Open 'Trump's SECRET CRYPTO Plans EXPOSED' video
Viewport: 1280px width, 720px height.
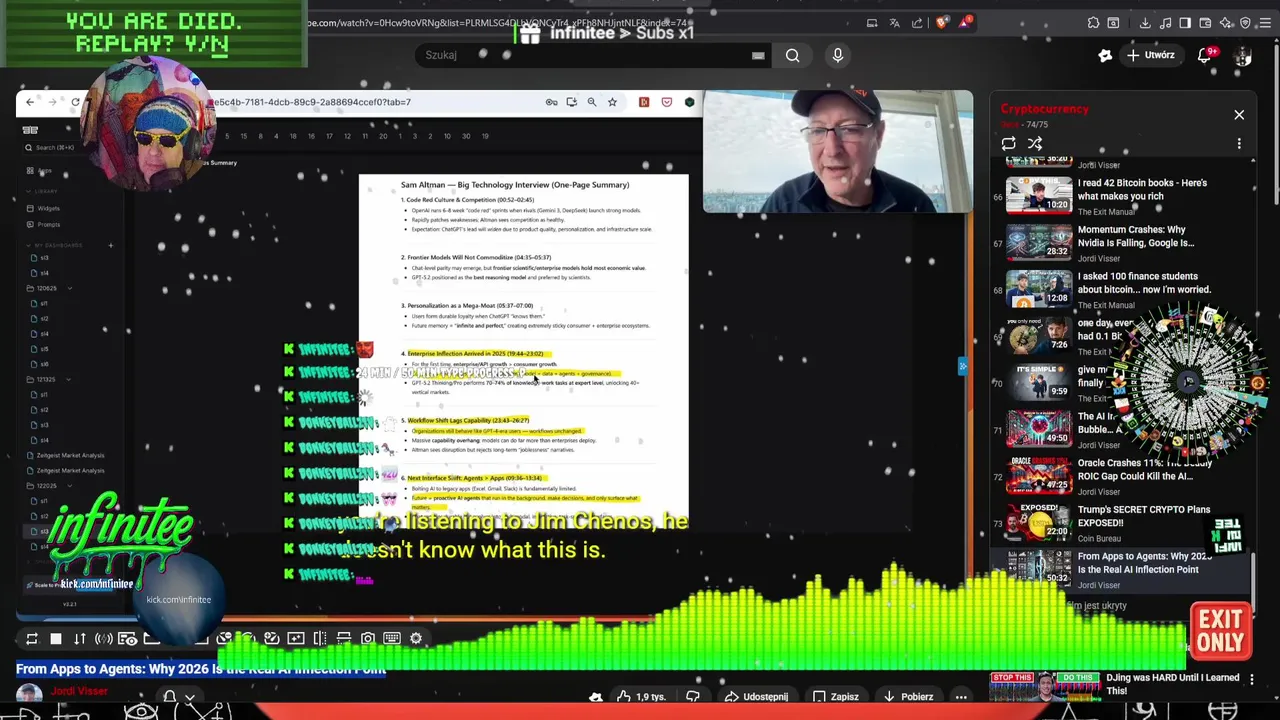tap(1144, 516)
